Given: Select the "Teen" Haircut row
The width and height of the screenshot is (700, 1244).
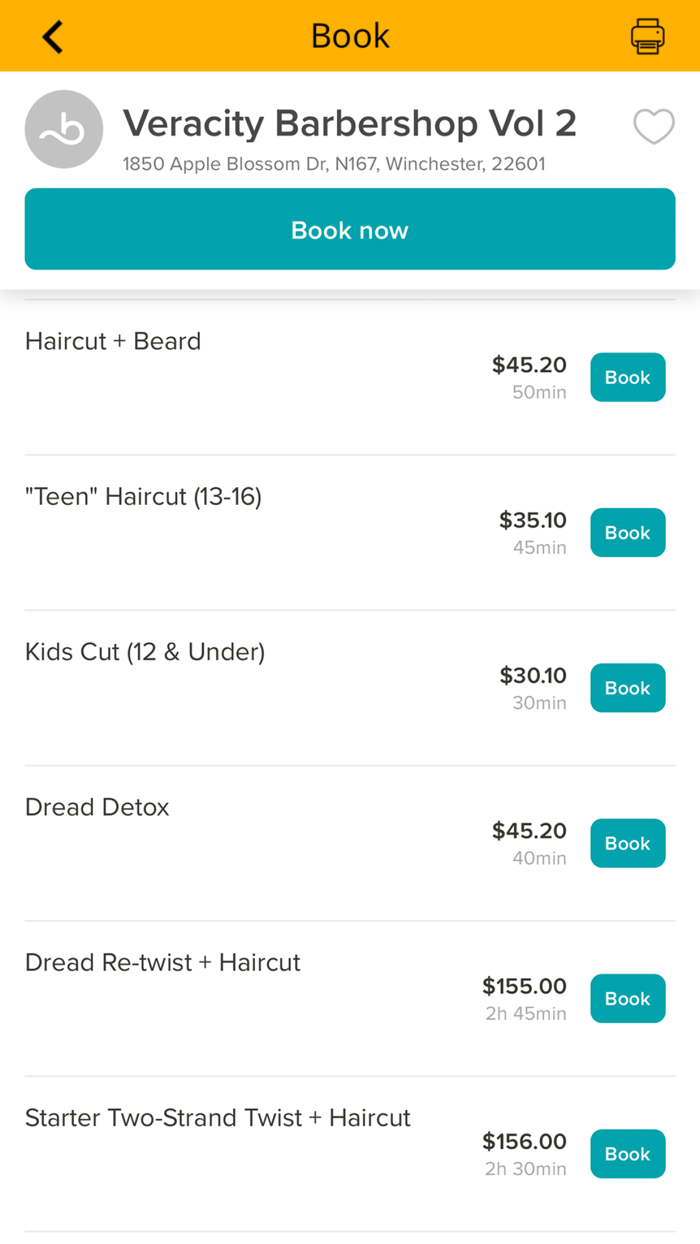Looking at the screenshot, I should [143, 496].
